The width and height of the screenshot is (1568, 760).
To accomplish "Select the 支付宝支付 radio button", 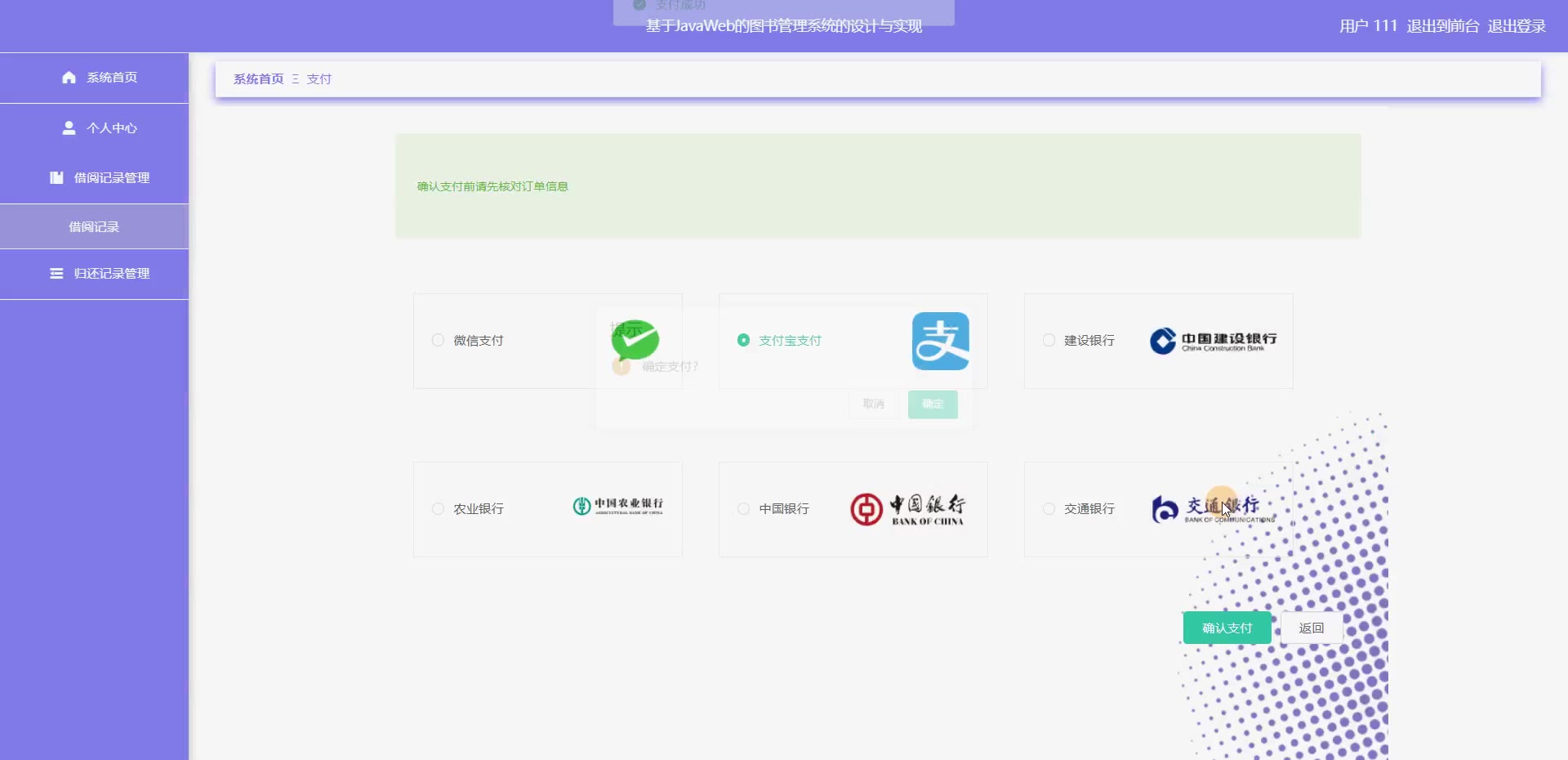I will click(x=743, y=340).
